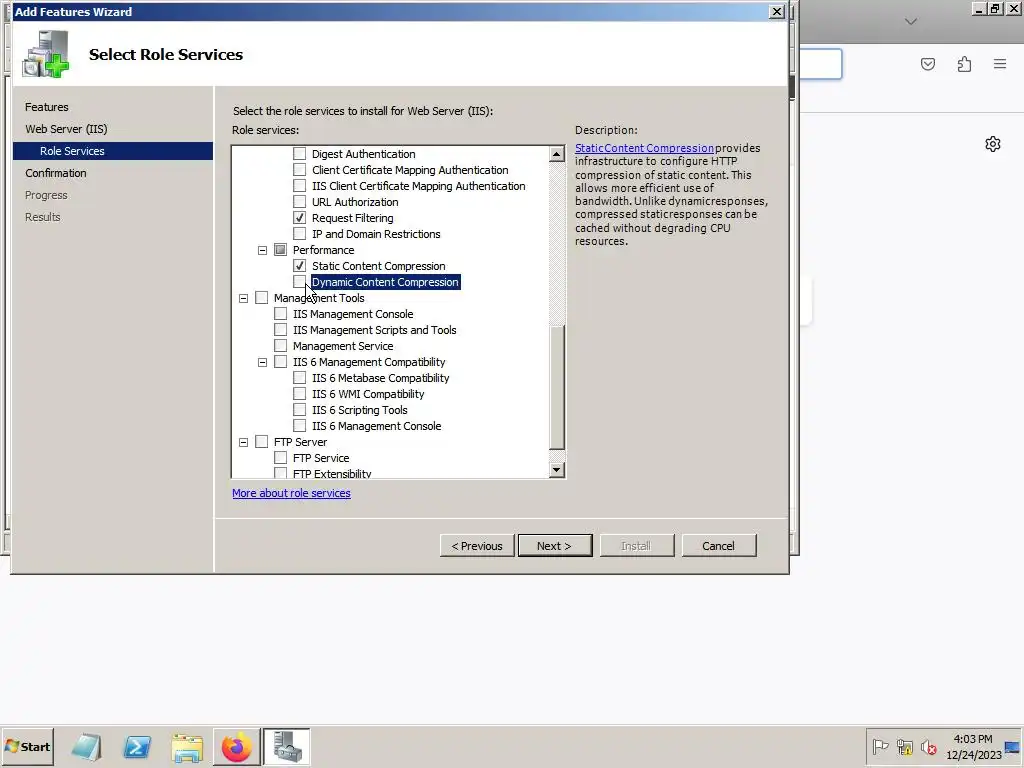Image resolution: width=1024 pixels, height=768 pixels.
Task: Click the role services scrollbar thumb
Action: (x=556, y=388)
